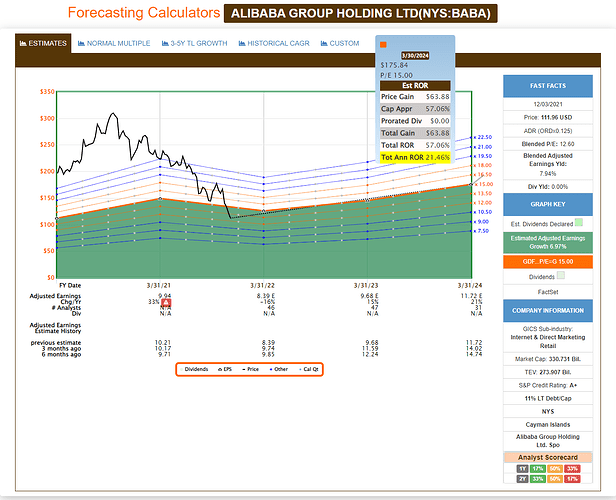Click the x 16.50 P/E multiple label

click(483, 175)
